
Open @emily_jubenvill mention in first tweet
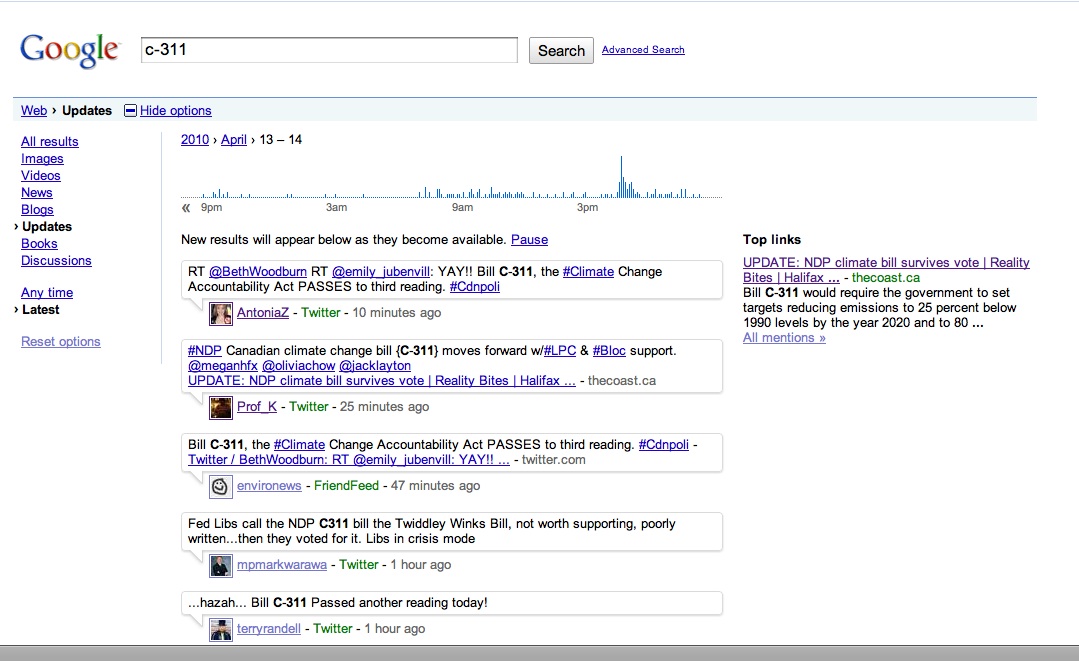(381, 272)
